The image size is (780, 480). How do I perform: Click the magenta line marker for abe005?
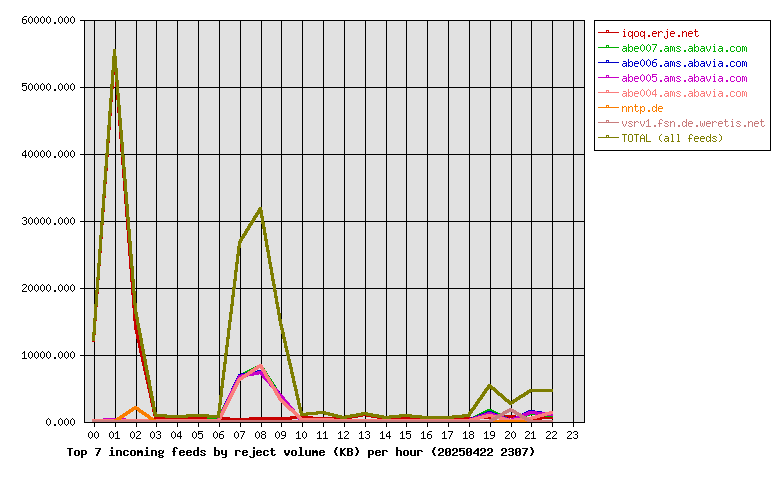coord(608,77)
